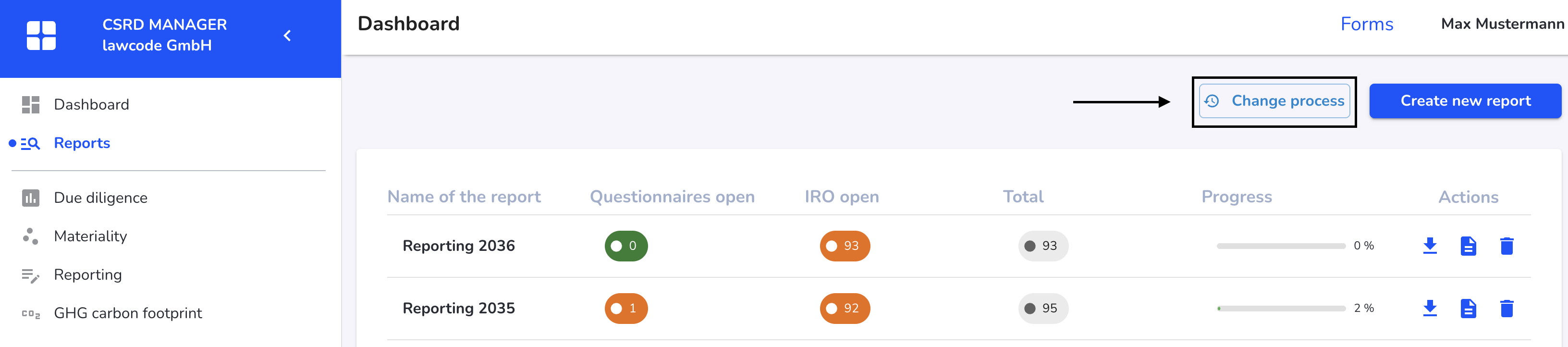Screen dimensions: 1568x347
Task: Open the Forms link in header
Action: pos(1367,25)
